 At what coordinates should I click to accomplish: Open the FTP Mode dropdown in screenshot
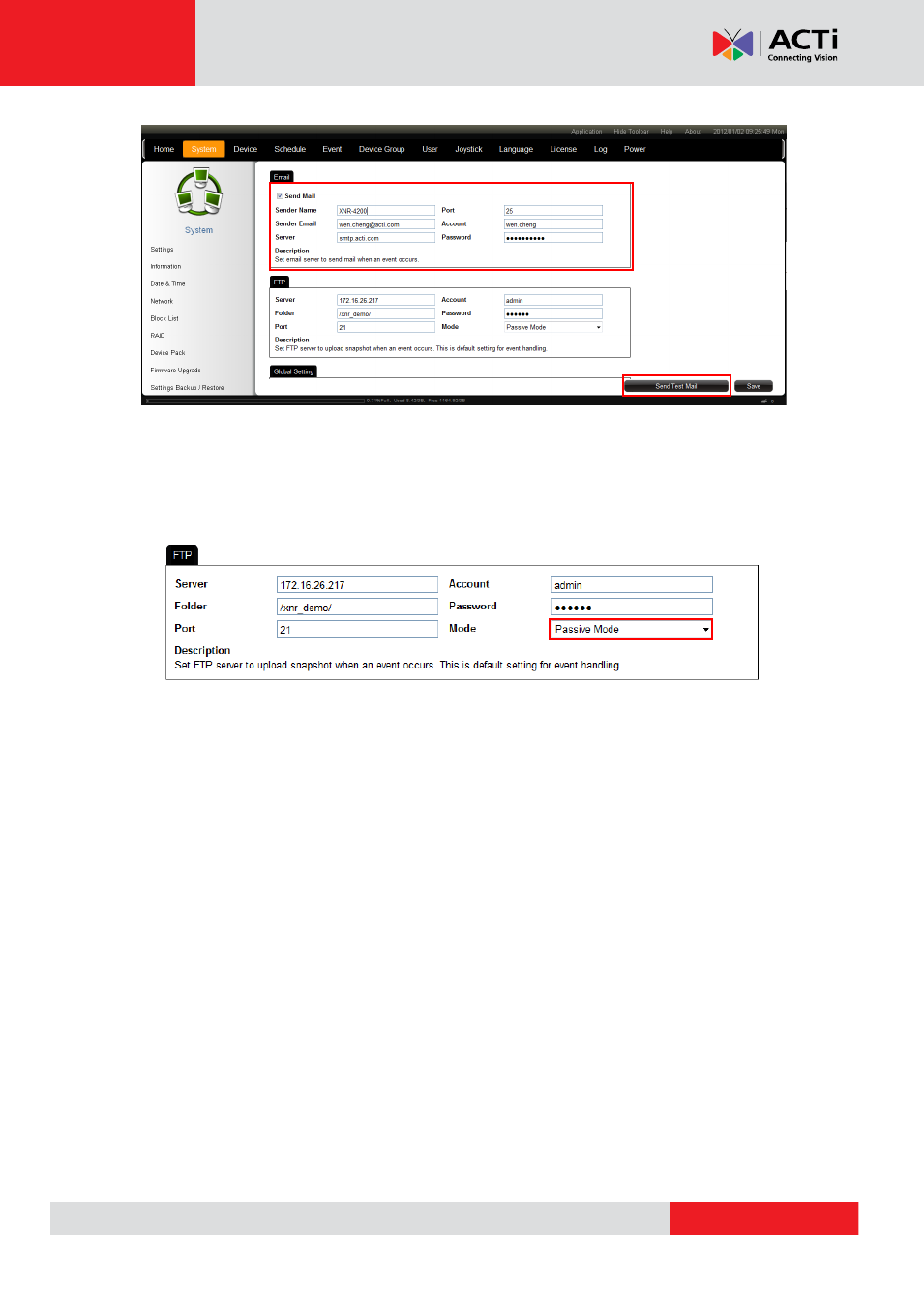coord(553,327)
